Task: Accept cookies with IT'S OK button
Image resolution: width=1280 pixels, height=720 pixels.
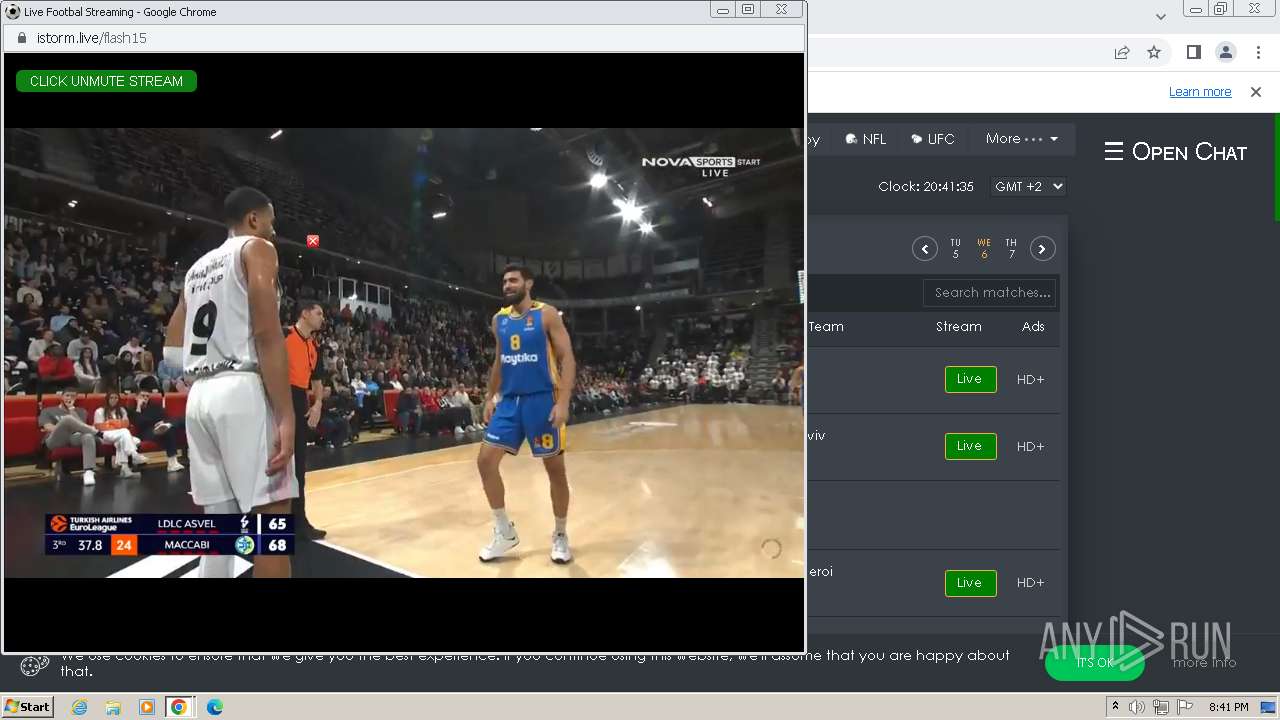Action: coord(1095,663)
